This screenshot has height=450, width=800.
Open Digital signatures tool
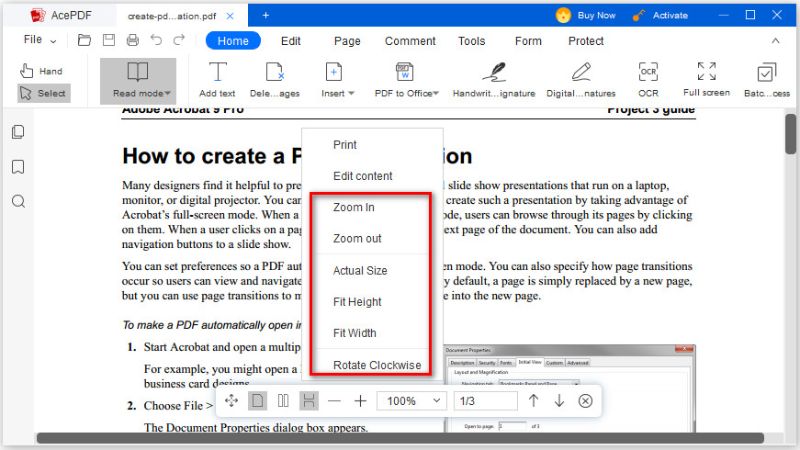(581, 80)
